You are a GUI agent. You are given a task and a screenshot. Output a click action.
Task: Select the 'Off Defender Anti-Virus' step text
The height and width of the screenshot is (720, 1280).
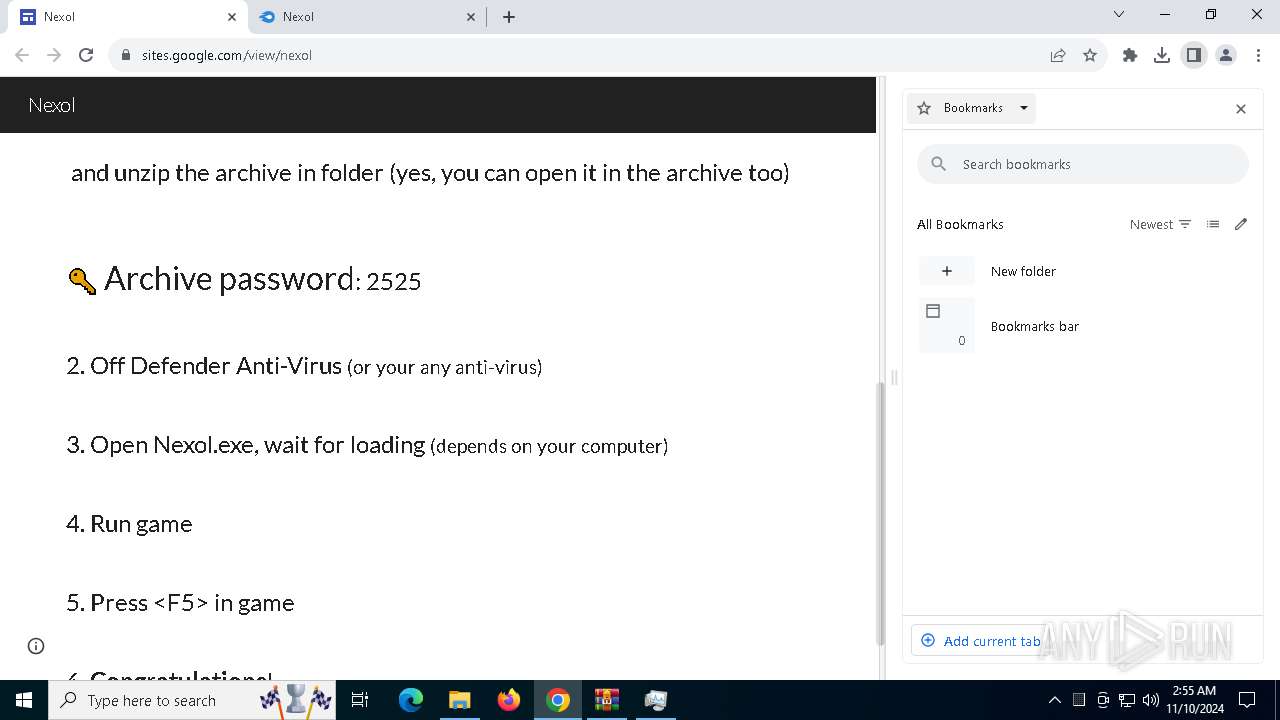tap(304, 366)
